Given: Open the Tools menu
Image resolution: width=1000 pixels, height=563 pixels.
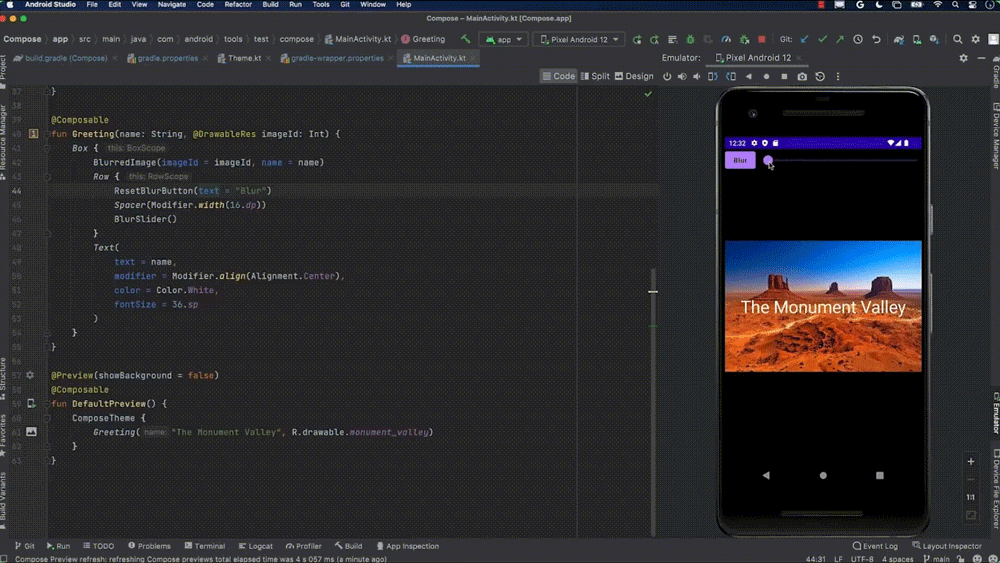Looking at the screenshot, I should coord(321,4).
